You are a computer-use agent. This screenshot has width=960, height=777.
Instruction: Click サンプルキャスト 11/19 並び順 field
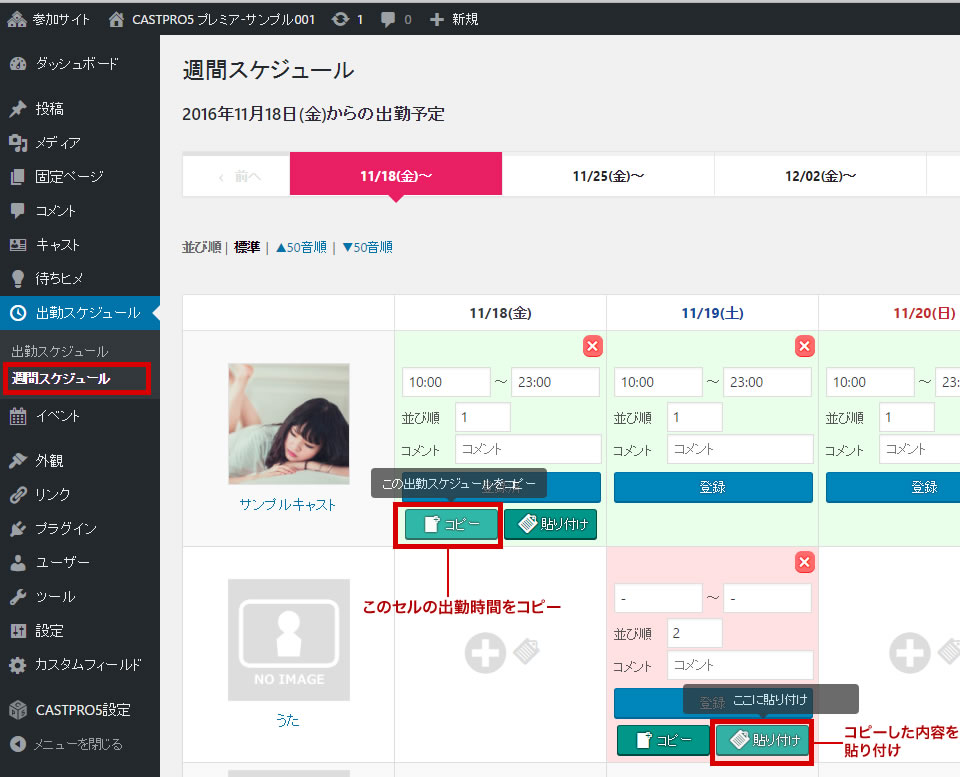pyautogui.click(x=695, y=418)
